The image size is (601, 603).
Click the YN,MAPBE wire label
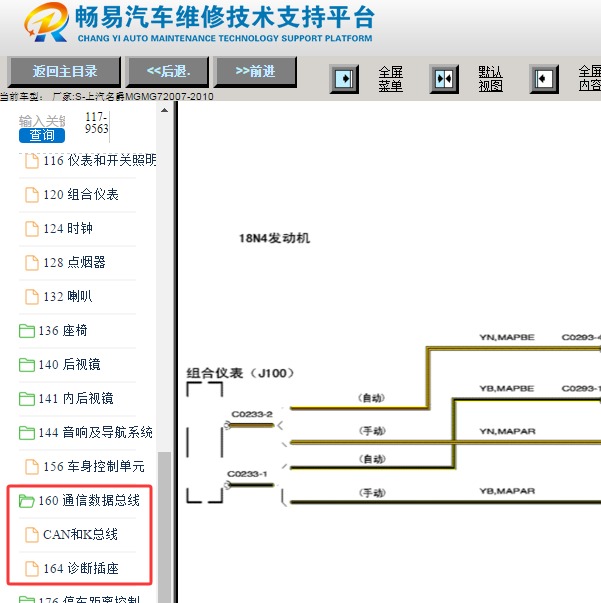point(507,338)
